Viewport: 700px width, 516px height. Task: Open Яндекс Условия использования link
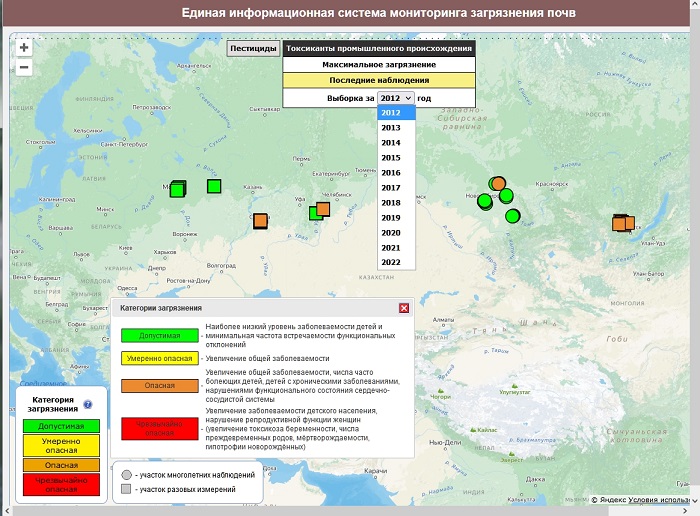click(658, 500)
